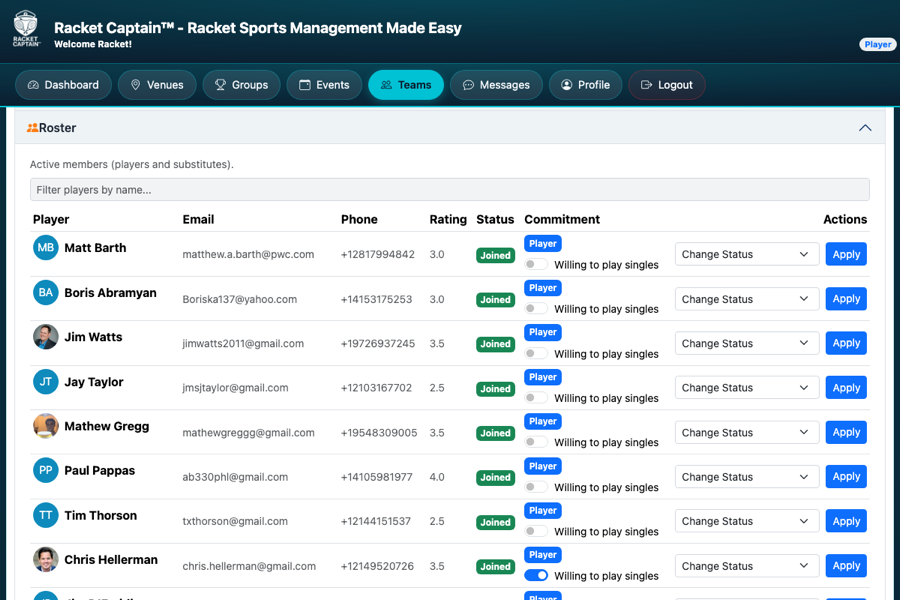Toggle singles willingness for Jay Taylor
The height and width of the screenshot is (600, 900).
(x=536, y=397)
